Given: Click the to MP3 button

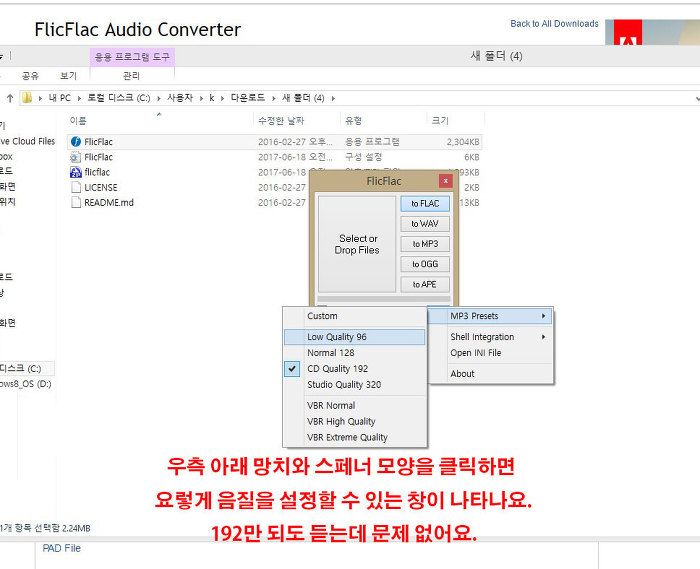Looking at the screenshot, I should pos(425,244).
